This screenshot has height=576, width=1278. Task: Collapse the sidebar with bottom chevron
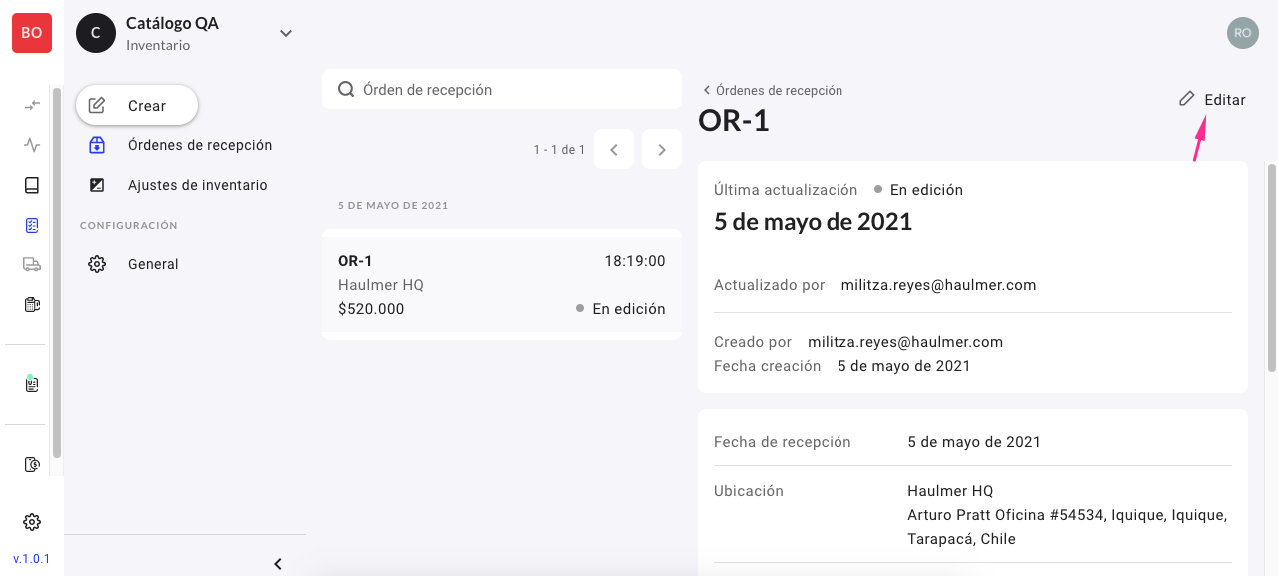pos(278,564)
